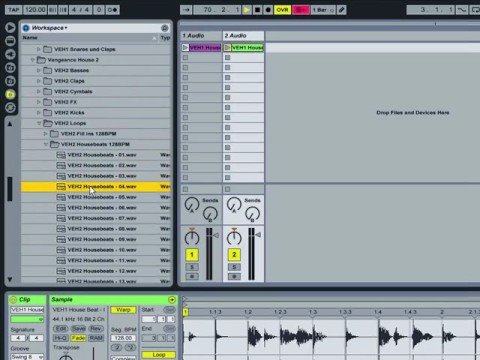
Task: Select VEH2 Housebeats - 10.wav file
Action: point(96,250)
